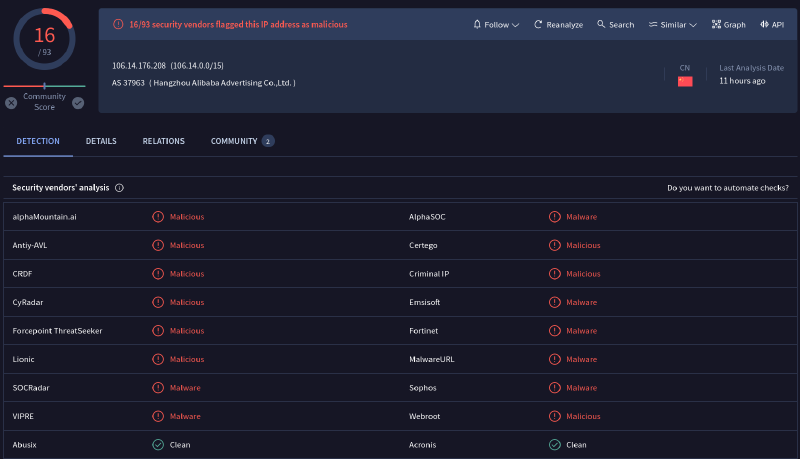
Task: Select the Detection tab
Action: click(x=38, y=142)
